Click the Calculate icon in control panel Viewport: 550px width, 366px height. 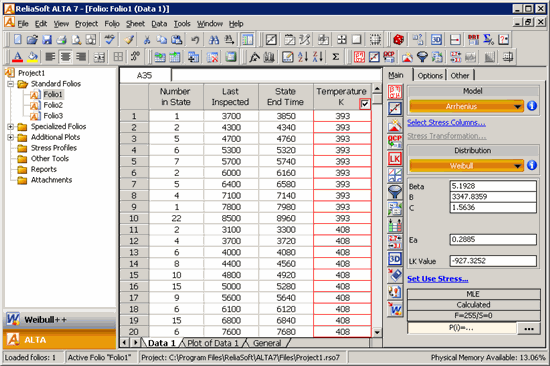click(395, 92)
